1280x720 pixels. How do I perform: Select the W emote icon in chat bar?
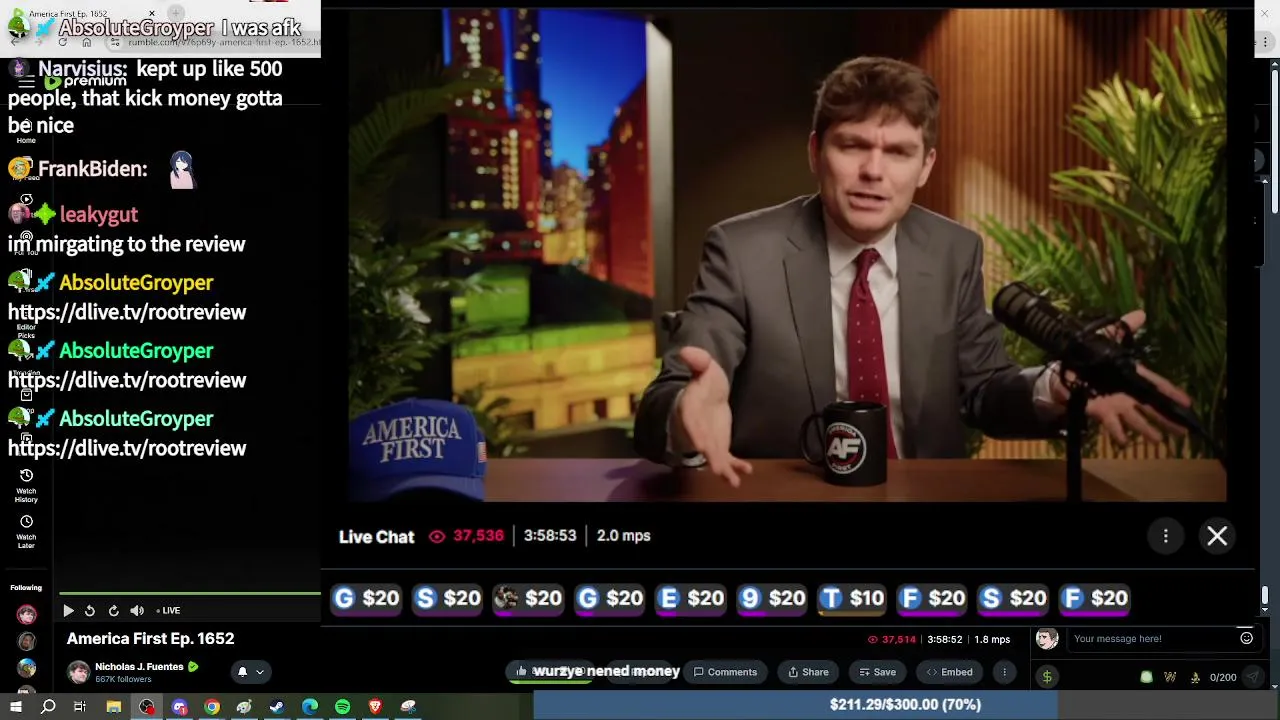tap(1170, 677)
